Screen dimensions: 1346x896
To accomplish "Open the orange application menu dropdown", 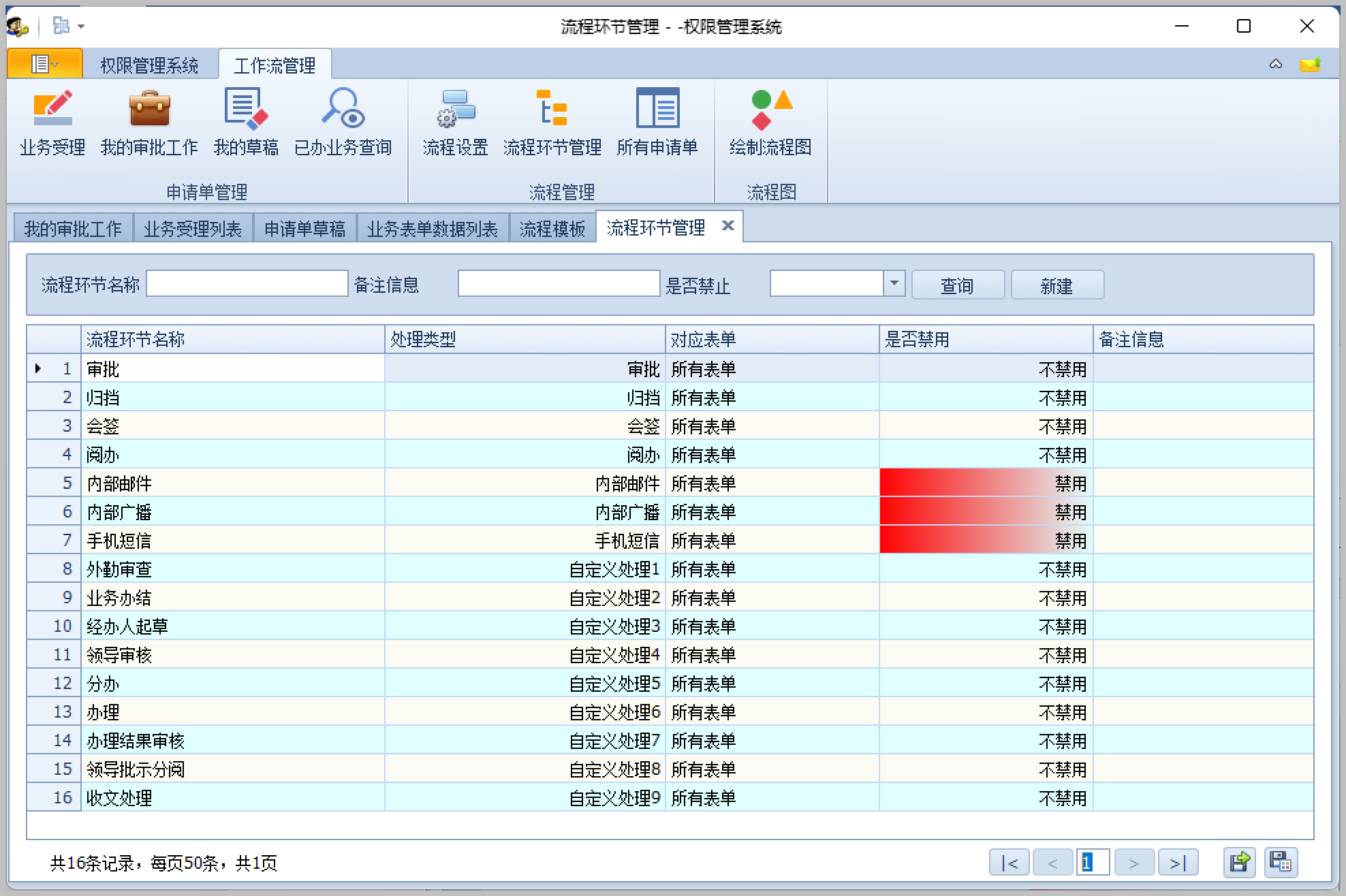I will coord(44,64).
